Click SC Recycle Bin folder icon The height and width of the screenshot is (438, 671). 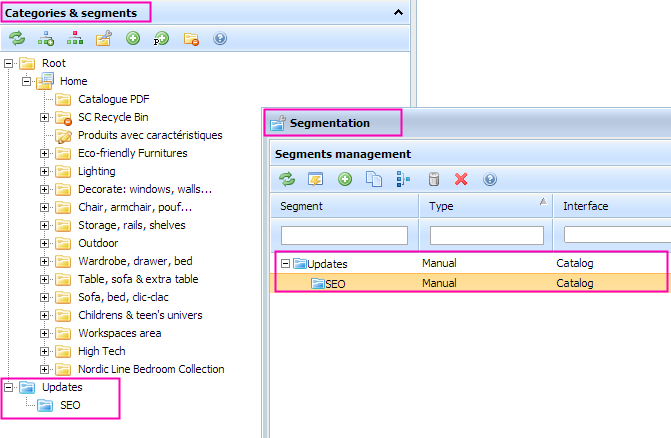[63, 118]
